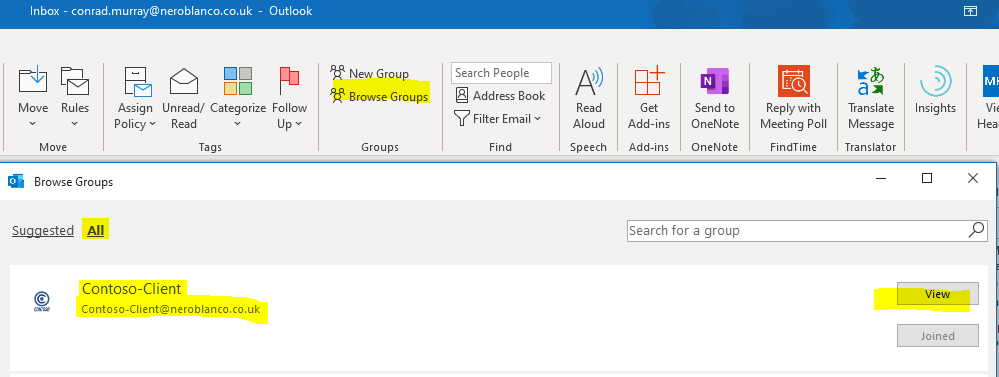Expand the Filter Email dropdown
The image size is (999, 377).
pyautogui.click(x=498, y=118)
